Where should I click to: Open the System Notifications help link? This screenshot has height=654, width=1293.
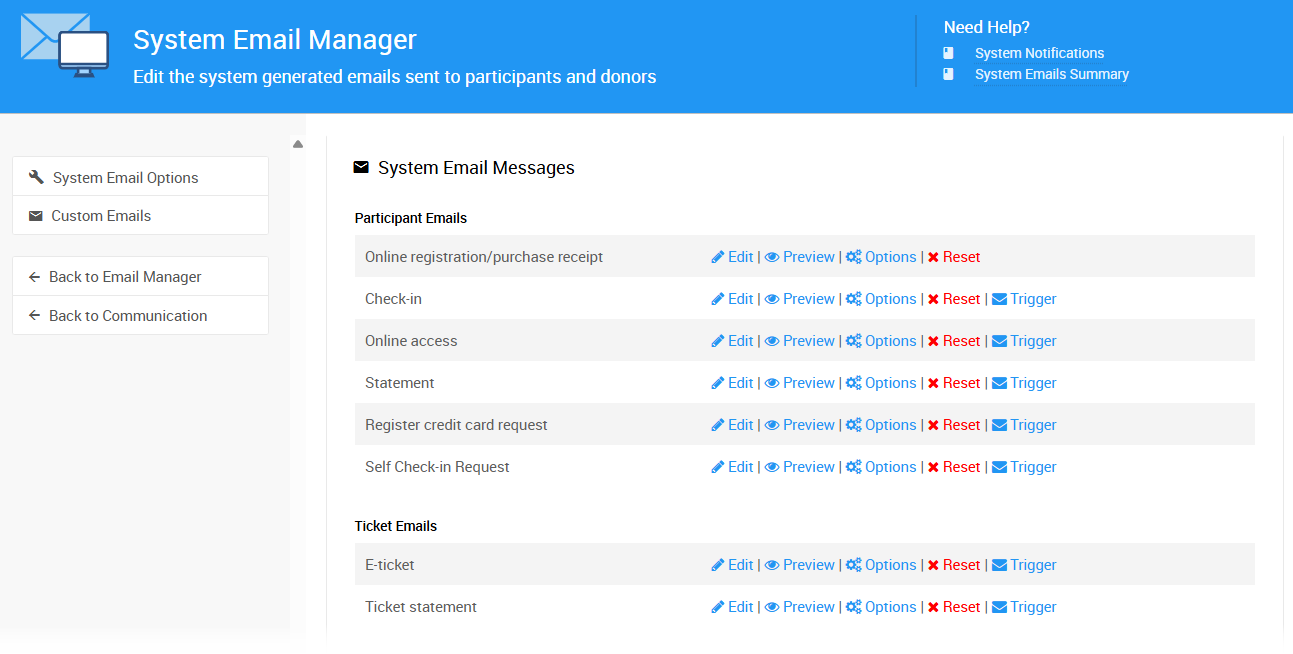point(1039,53)
